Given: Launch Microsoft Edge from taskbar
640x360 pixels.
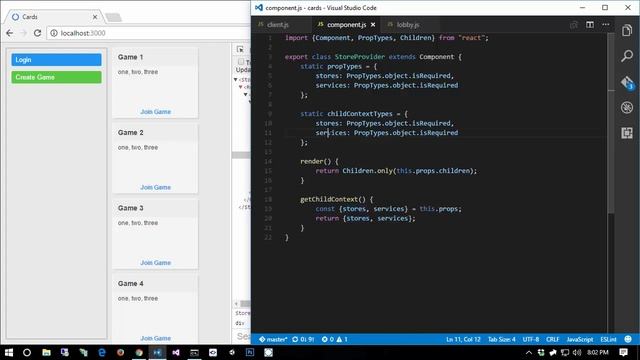Looking at the screenshot, I should [x=102, y=352].
